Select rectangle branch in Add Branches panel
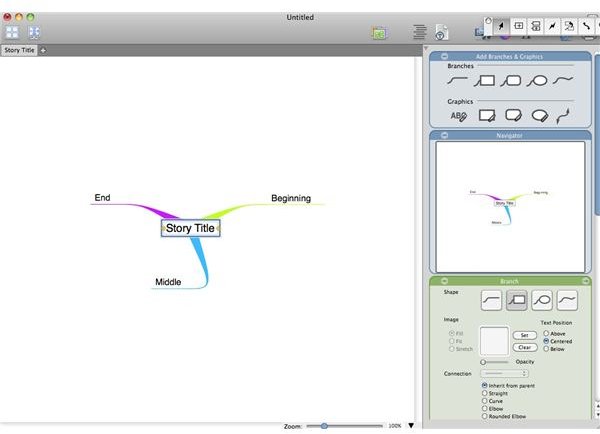 point(484,81)
